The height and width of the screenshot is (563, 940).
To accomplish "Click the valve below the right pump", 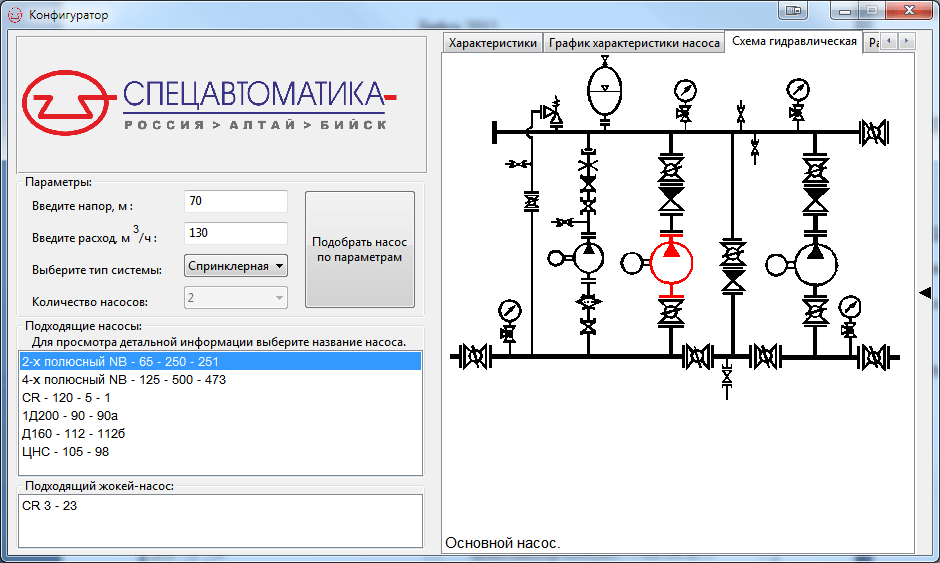I will coord(815,312).
